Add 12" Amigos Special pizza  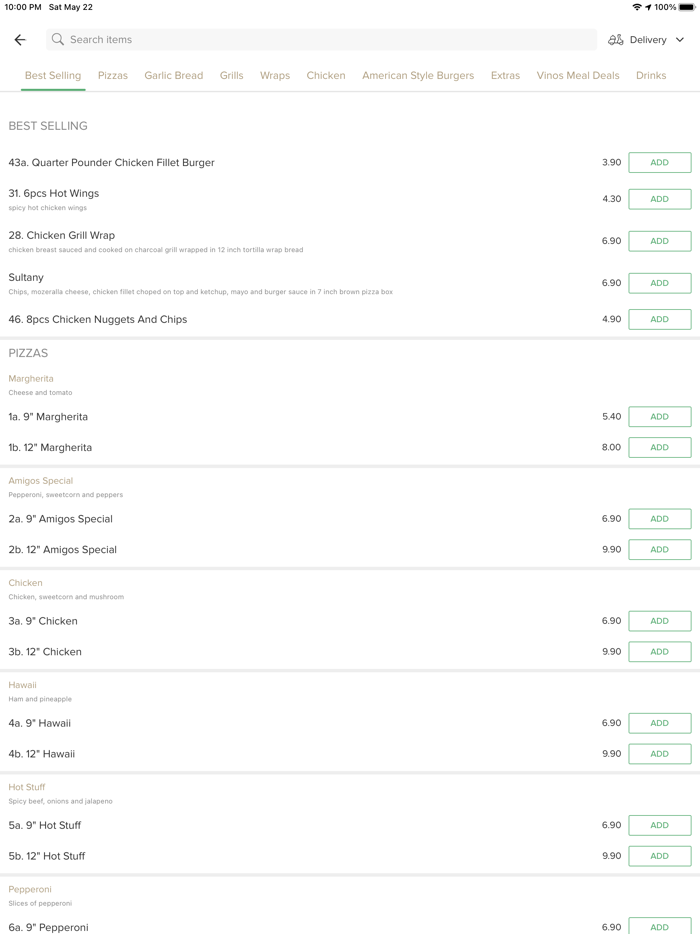659,550
